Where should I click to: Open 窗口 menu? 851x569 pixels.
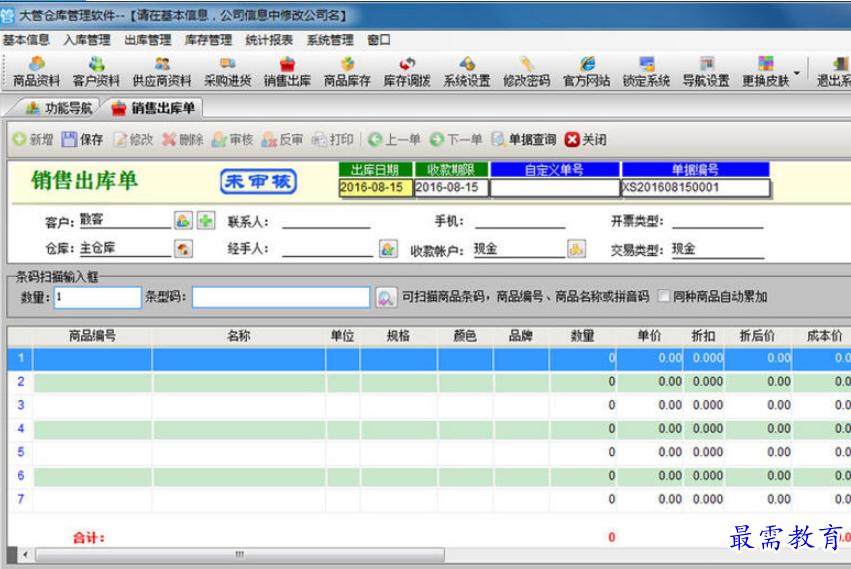pyautogui.click(x=379, y=40)
